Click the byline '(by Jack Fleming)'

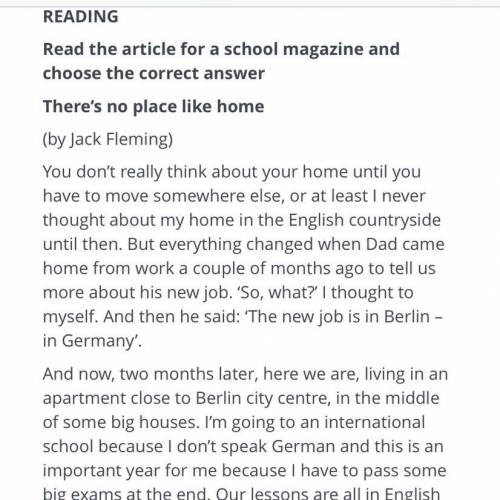[108, 139]
